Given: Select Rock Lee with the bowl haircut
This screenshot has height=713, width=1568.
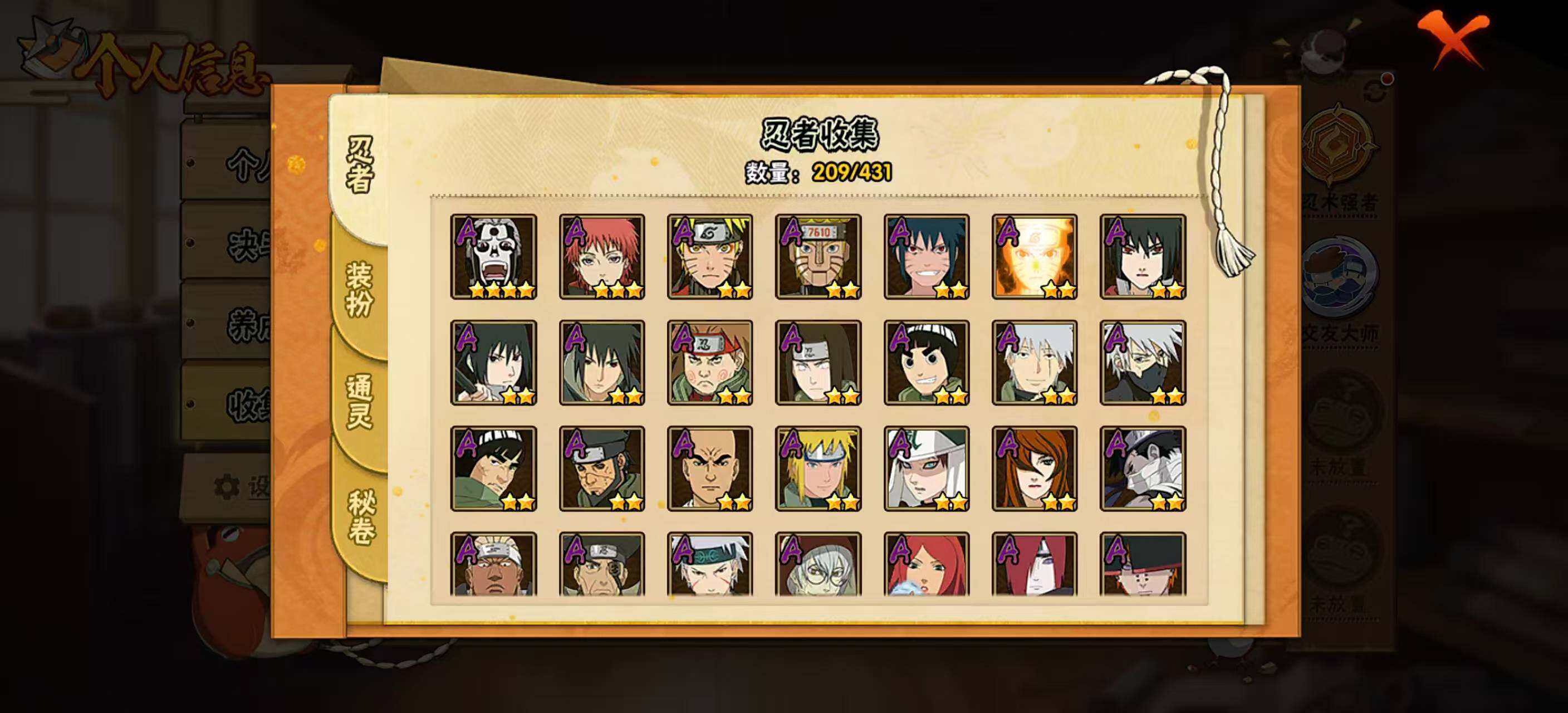Looking at the screenshot, I should point(927,362).
